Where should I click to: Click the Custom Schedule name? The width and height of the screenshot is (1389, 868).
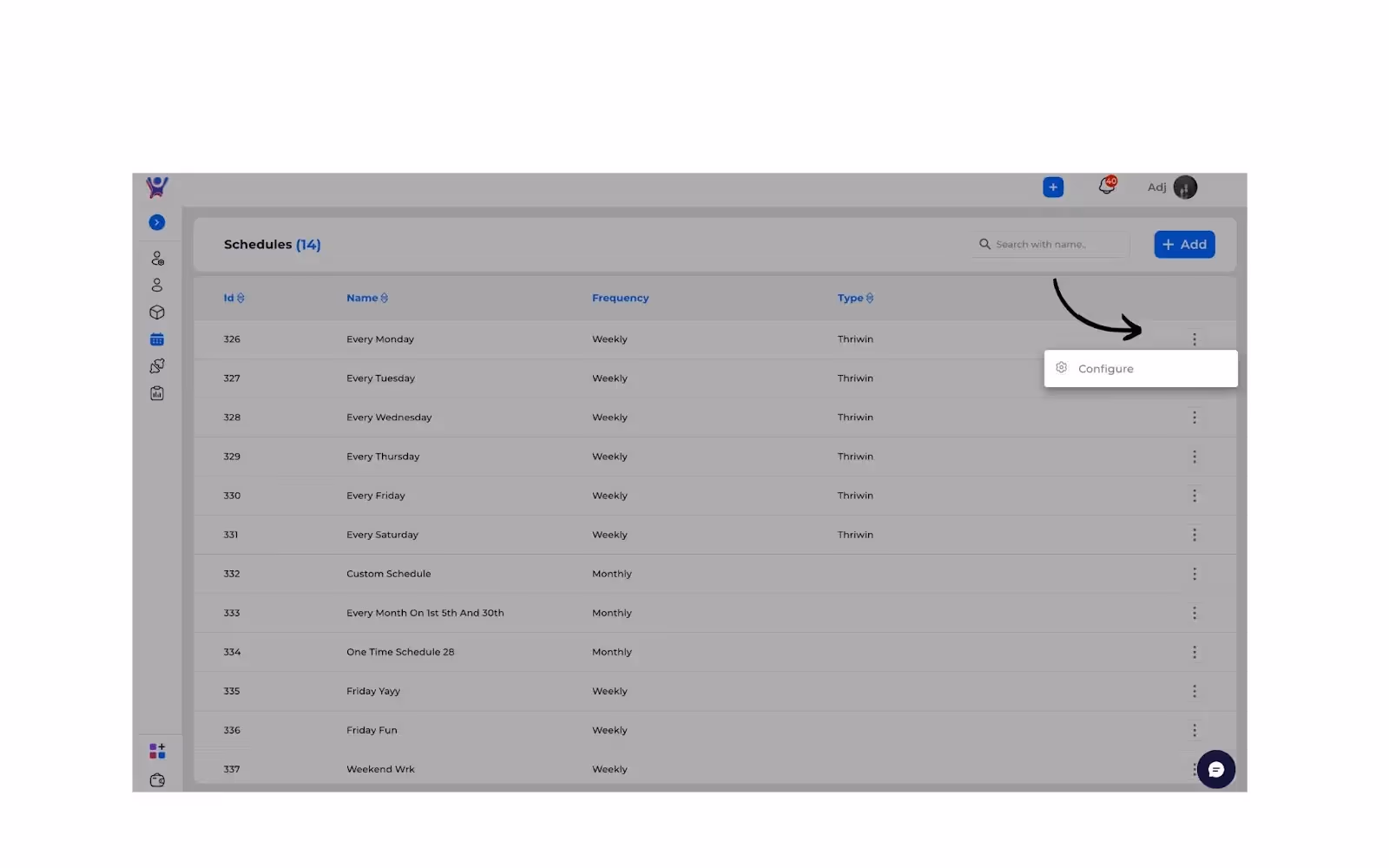click(388, 574)
